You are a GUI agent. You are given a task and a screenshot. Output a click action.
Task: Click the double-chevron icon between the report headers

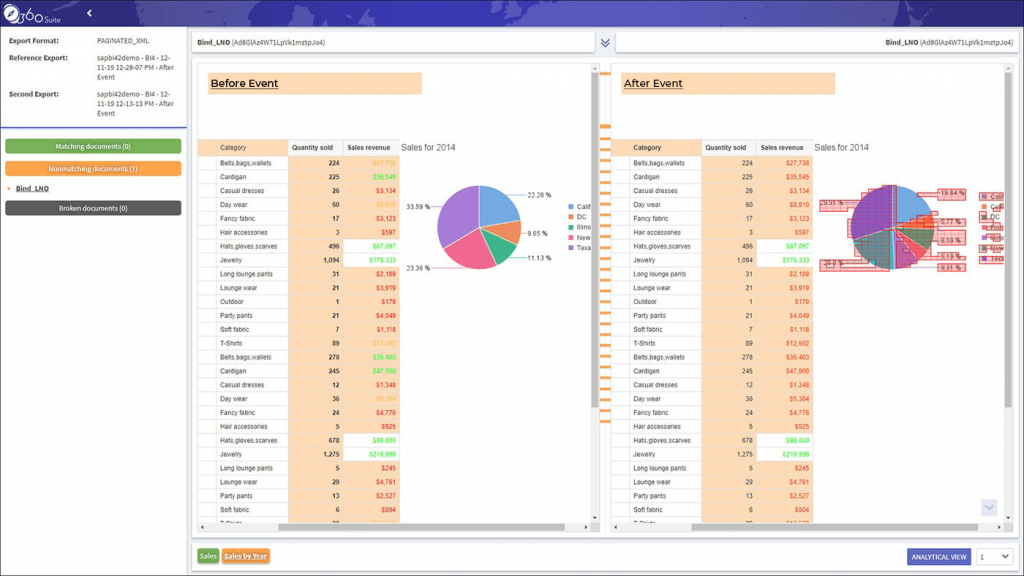(x=604, y=43)
